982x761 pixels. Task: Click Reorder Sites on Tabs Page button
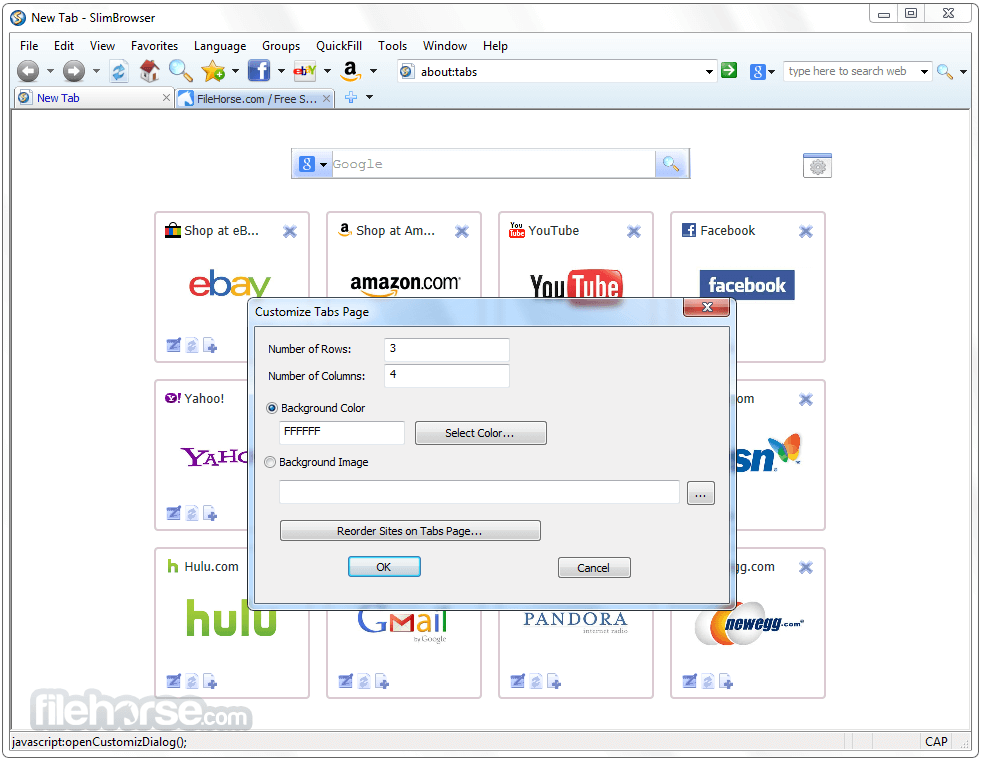point(410,531)
